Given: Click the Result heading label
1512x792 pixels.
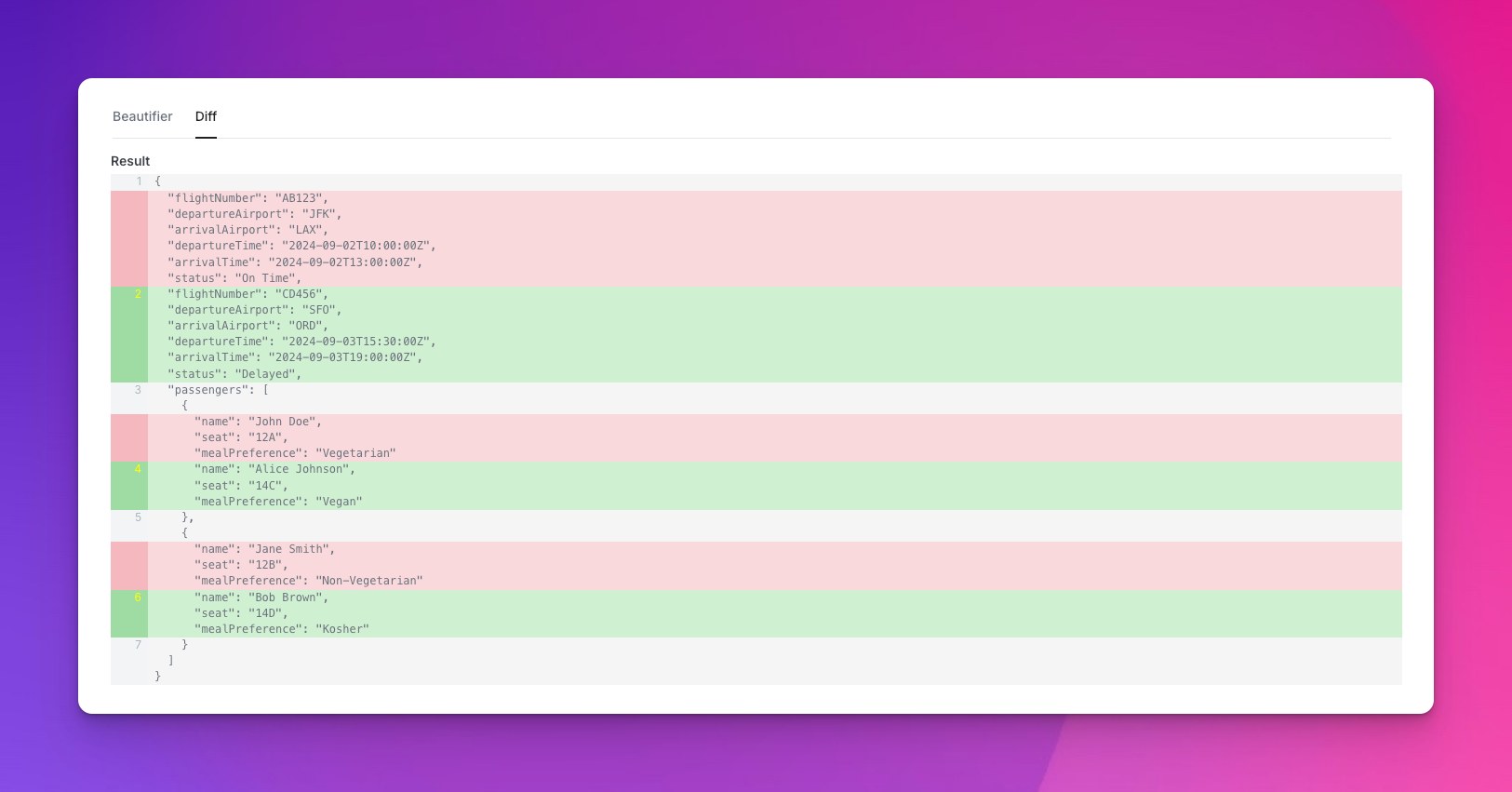Looking at the screenshot, I should 130,161.
